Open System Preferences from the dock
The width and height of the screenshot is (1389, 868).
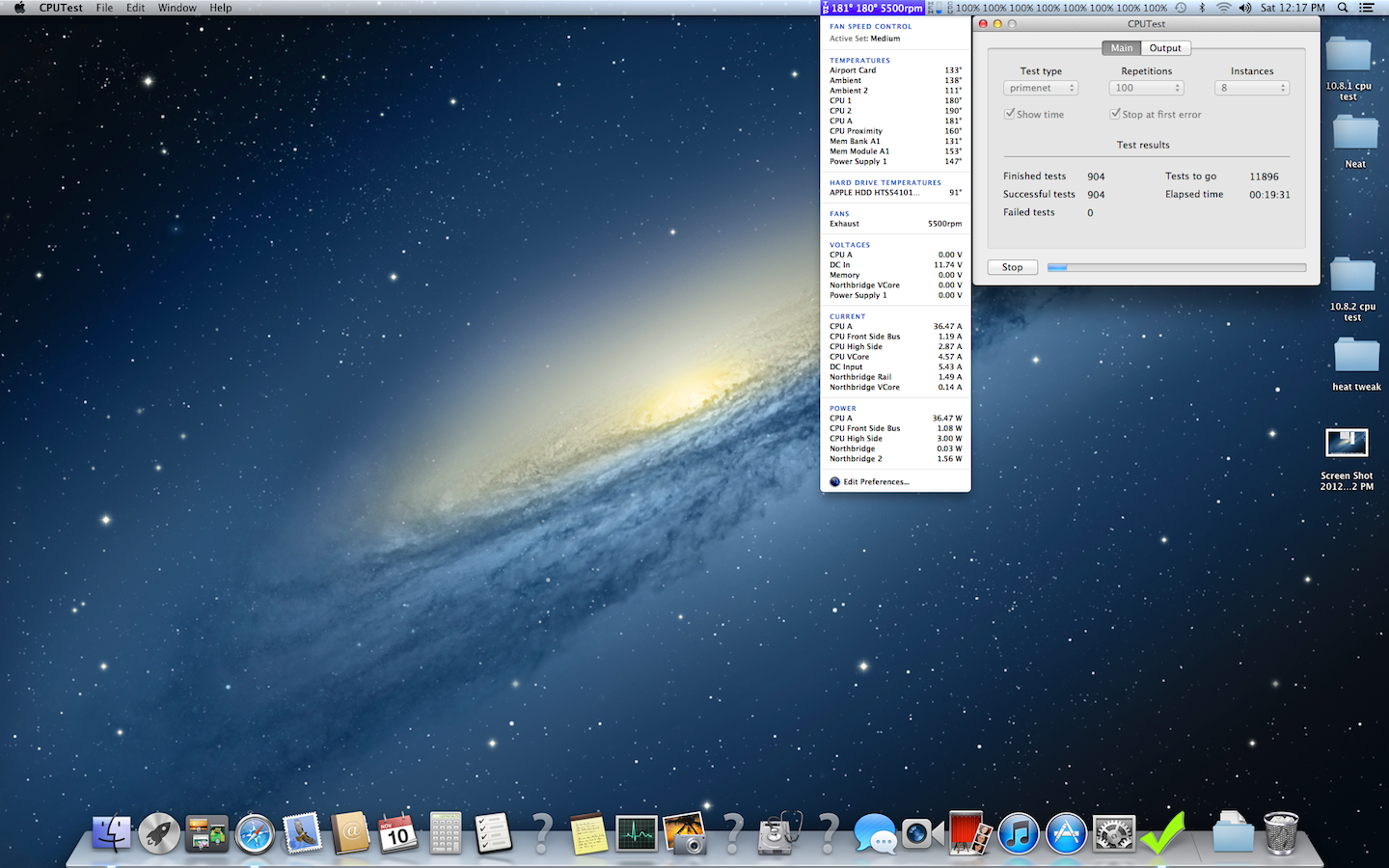[x=1114, y=833]
